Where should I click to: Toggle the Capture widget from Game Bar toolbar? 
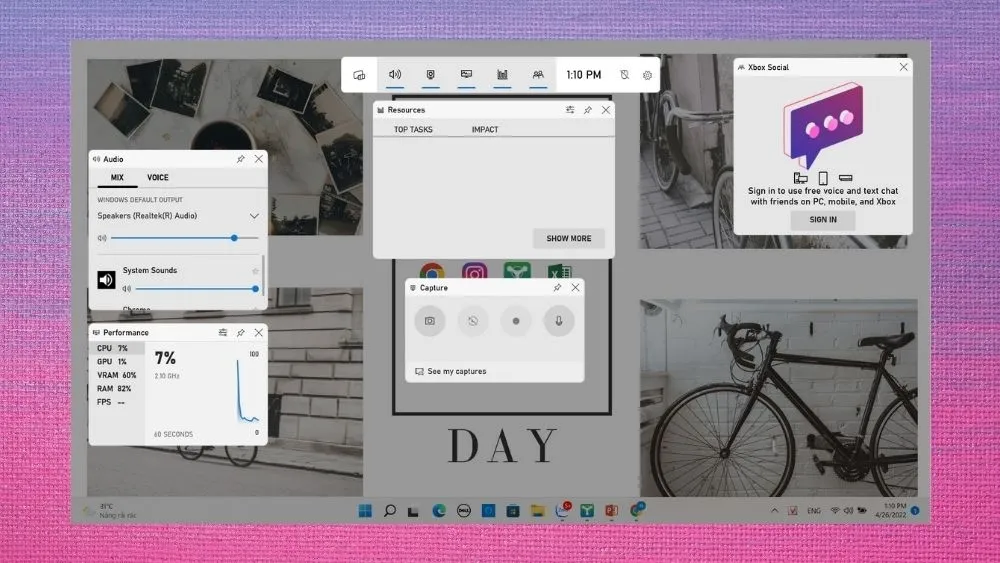click(430, 75)
